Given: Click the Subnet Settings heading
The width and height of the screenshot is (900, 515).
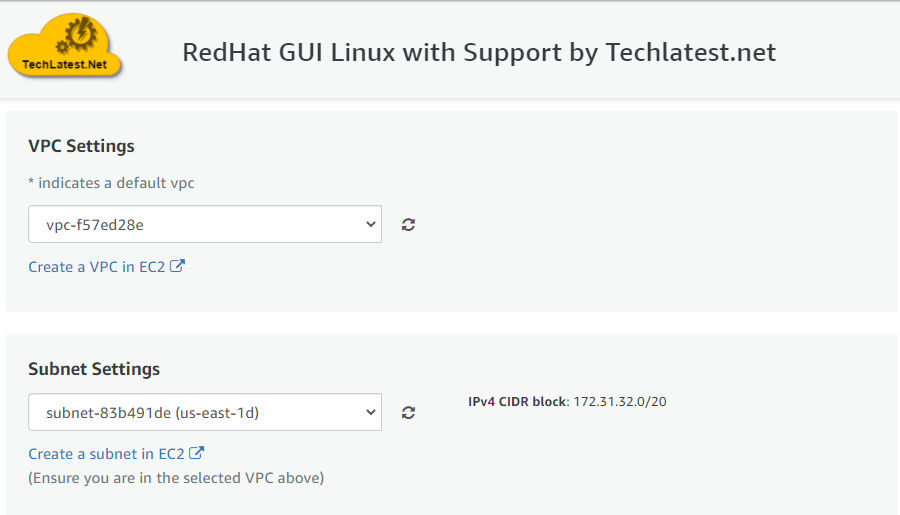Looking at the screenshot, I should pos(94,369).
